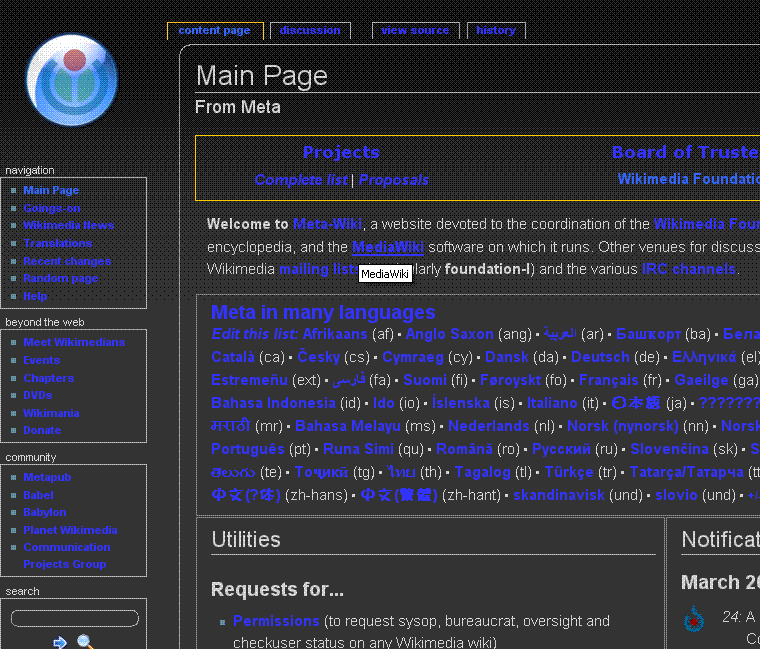The image size is (760, 649).
Task: Click the blue arrow Go icon under search
Action: point(60,642)
